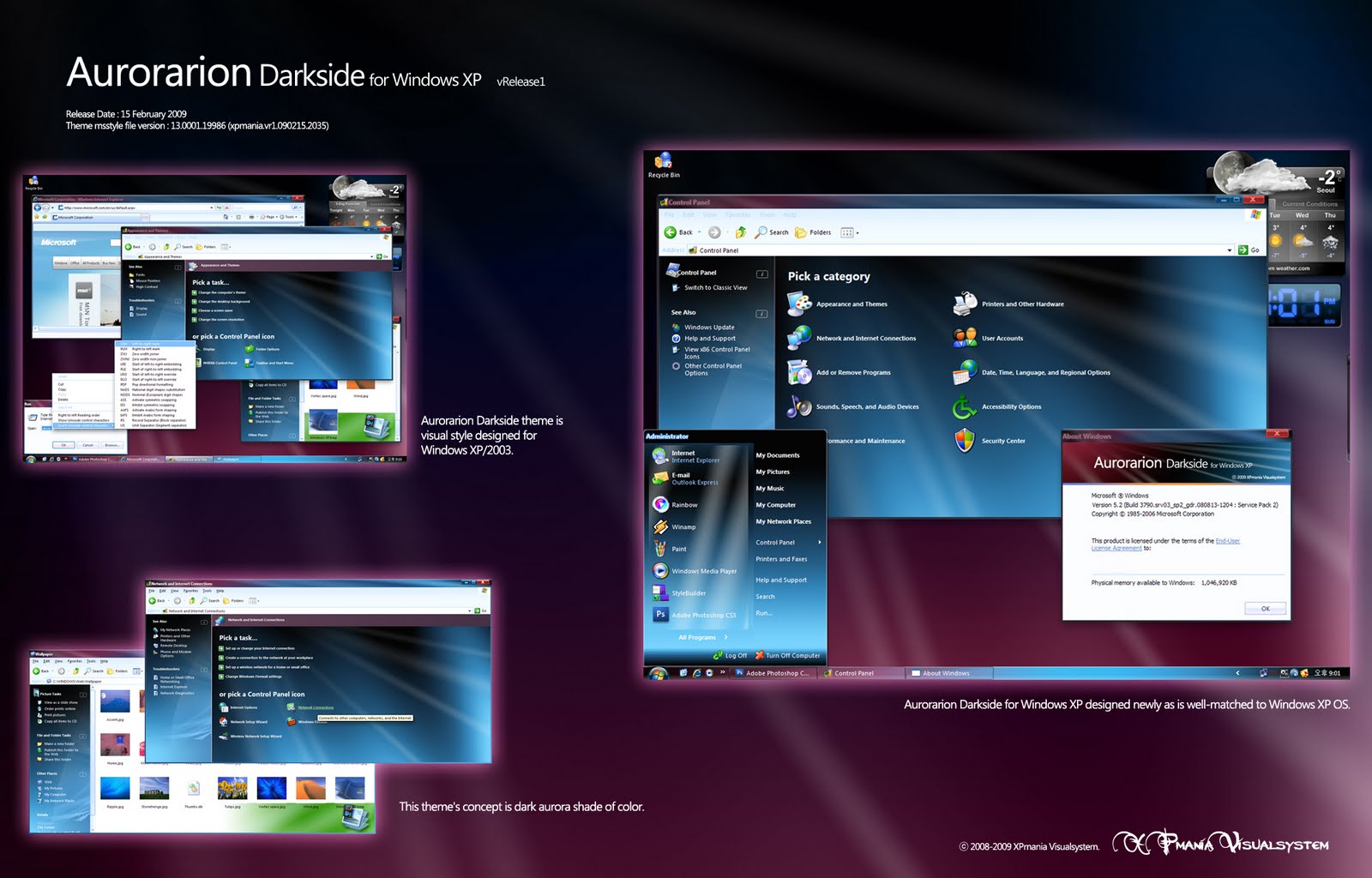Collapse See Also pane in large Control Panel
Image resolution: width=1372 pixels, height=878 pixels.
click(x=761, y=313)
